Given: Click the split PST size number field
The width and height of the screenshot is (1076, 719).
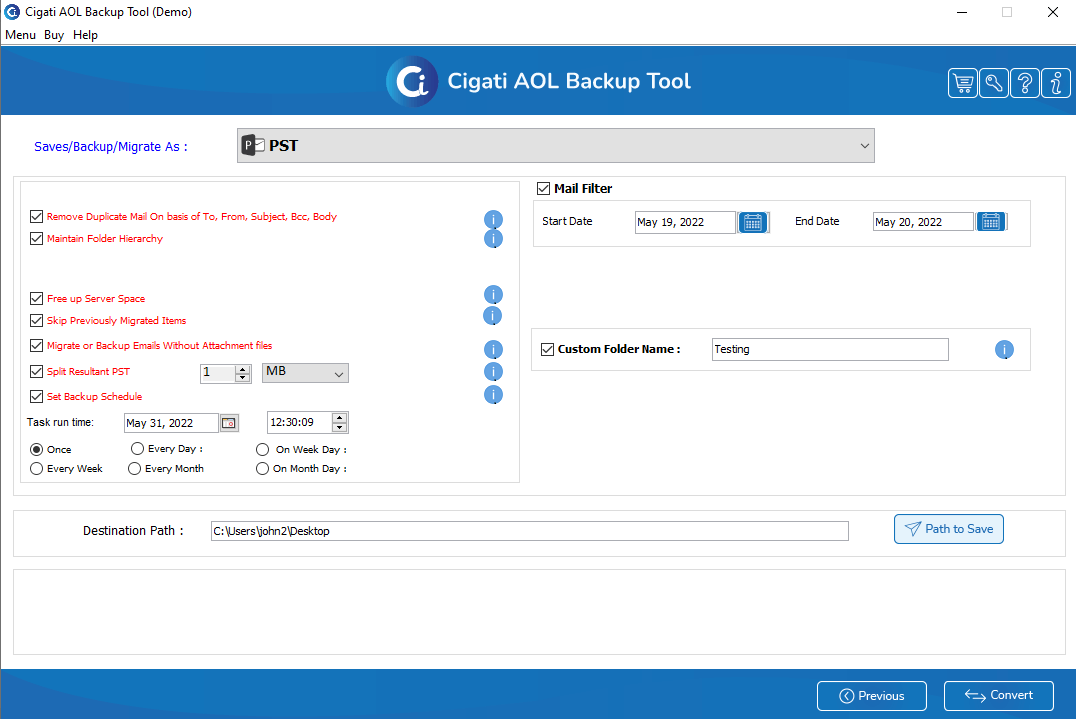Looking at the screenshot, I should 218,373.
